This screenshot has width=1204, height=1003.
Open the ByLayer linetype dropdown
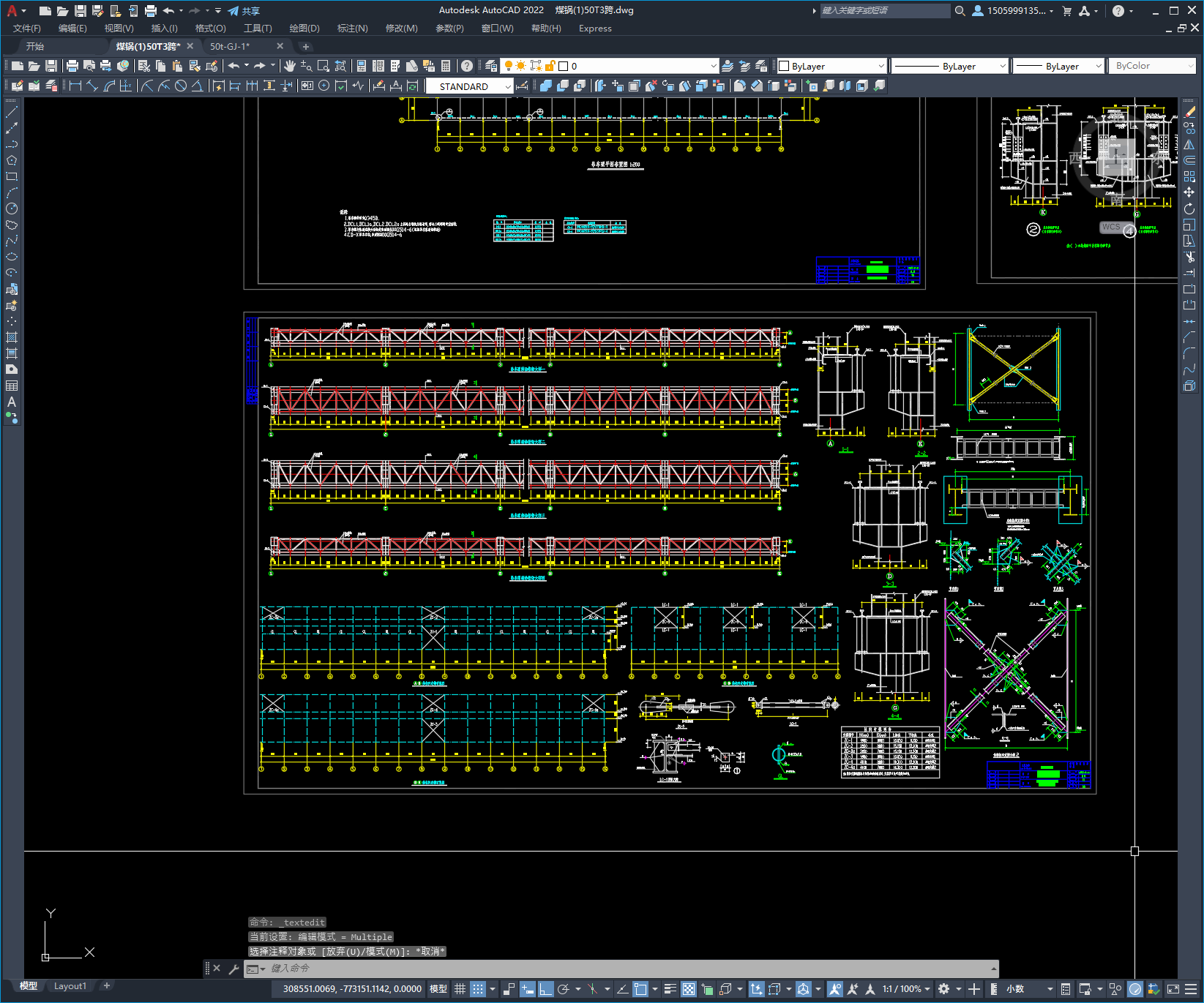(950, 66)
